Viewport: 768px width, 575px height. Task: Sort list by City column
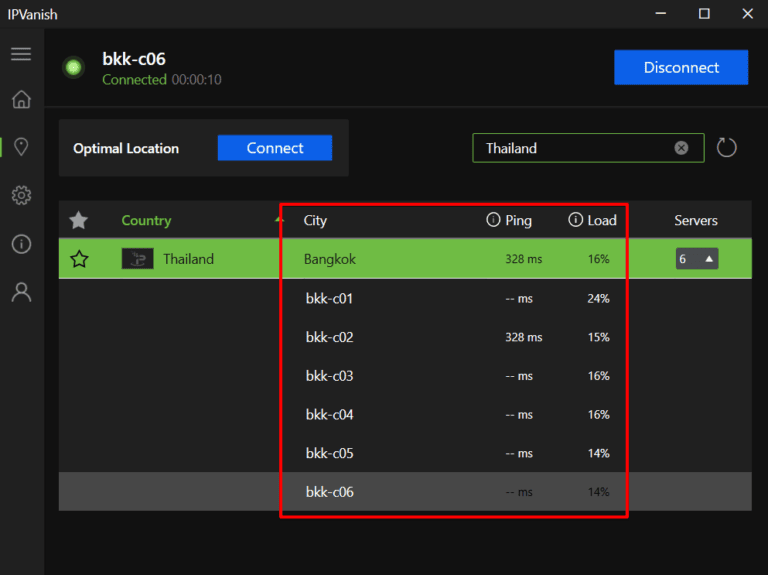pyautogui.click(x=315, y=220)
